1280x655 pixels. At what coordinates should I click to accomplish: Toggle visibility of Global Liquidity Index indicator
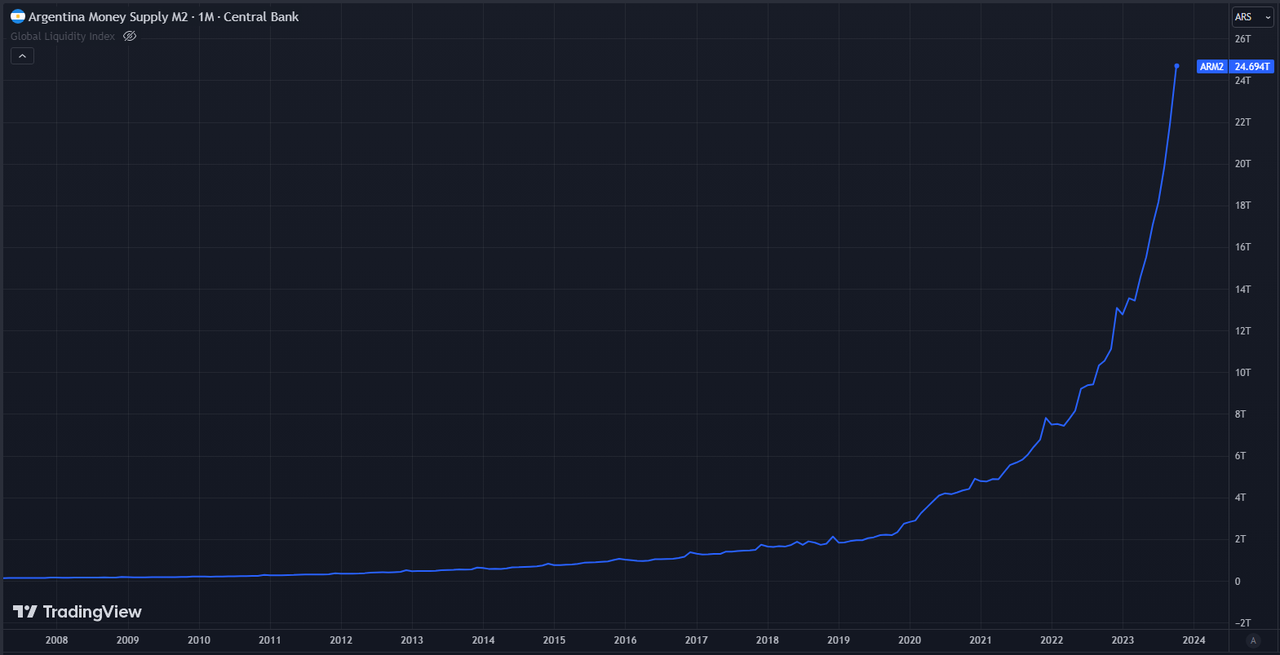click(129, 36)
